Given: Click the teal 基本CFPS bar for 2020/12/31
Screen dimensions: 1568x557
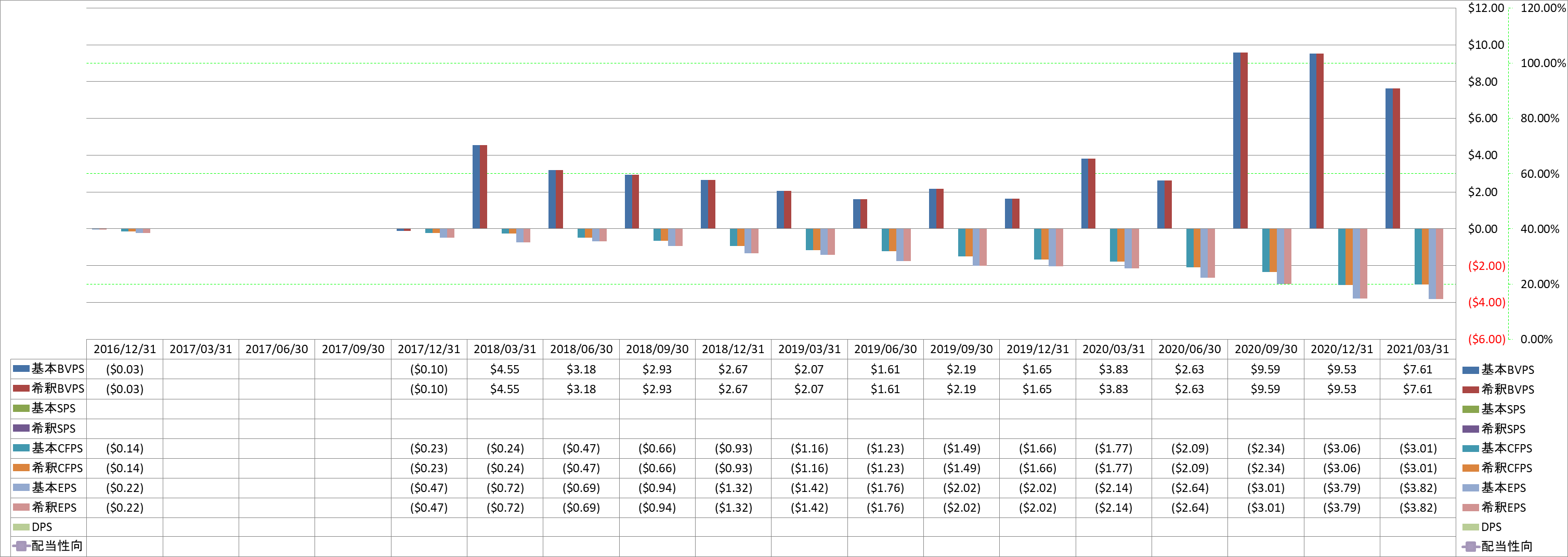Looking at the screenshot, I should (x=1341, y=257).
